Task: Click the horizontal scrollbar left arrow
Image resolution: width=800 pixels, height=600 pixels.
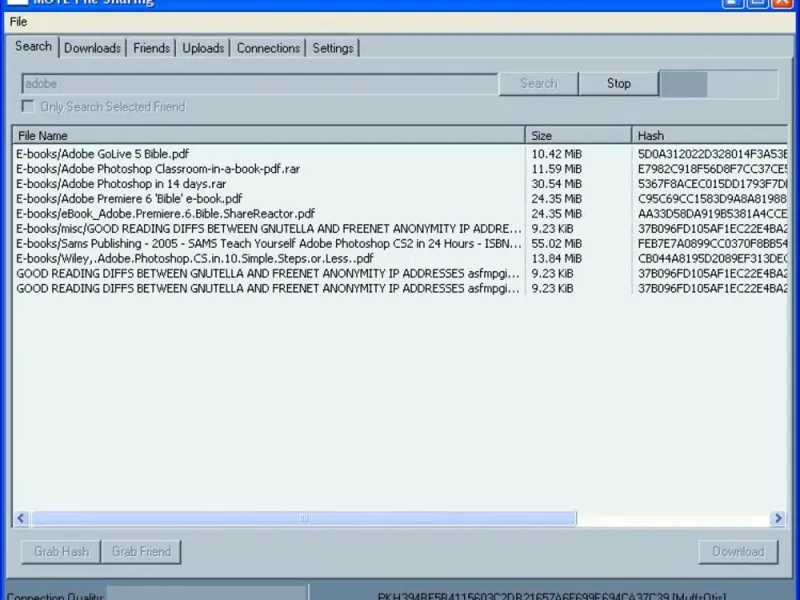Action: (21, 518)
